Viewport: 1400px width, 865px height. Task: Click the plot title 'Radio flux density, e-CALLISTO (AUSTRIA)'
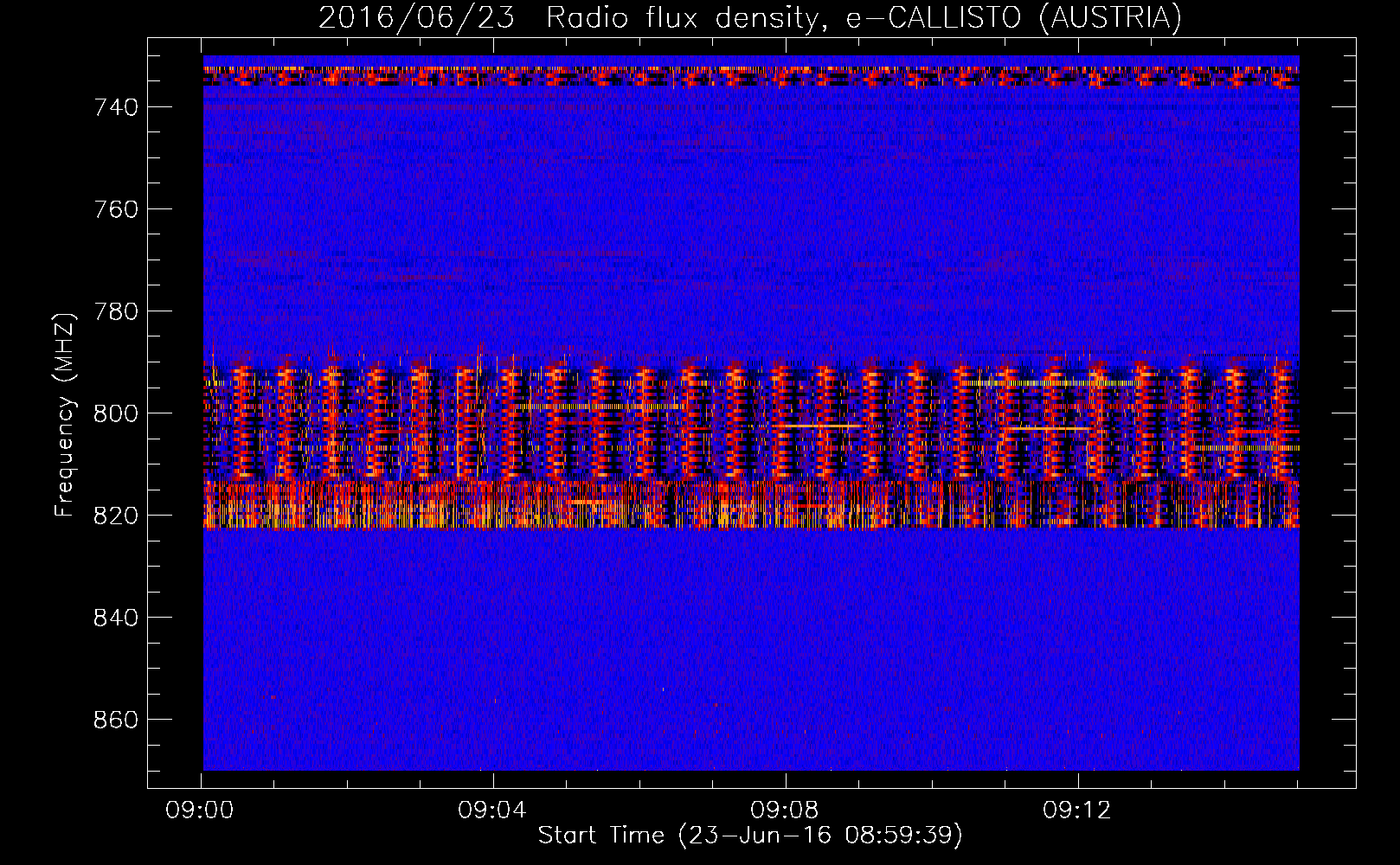(x=864, y=18)
